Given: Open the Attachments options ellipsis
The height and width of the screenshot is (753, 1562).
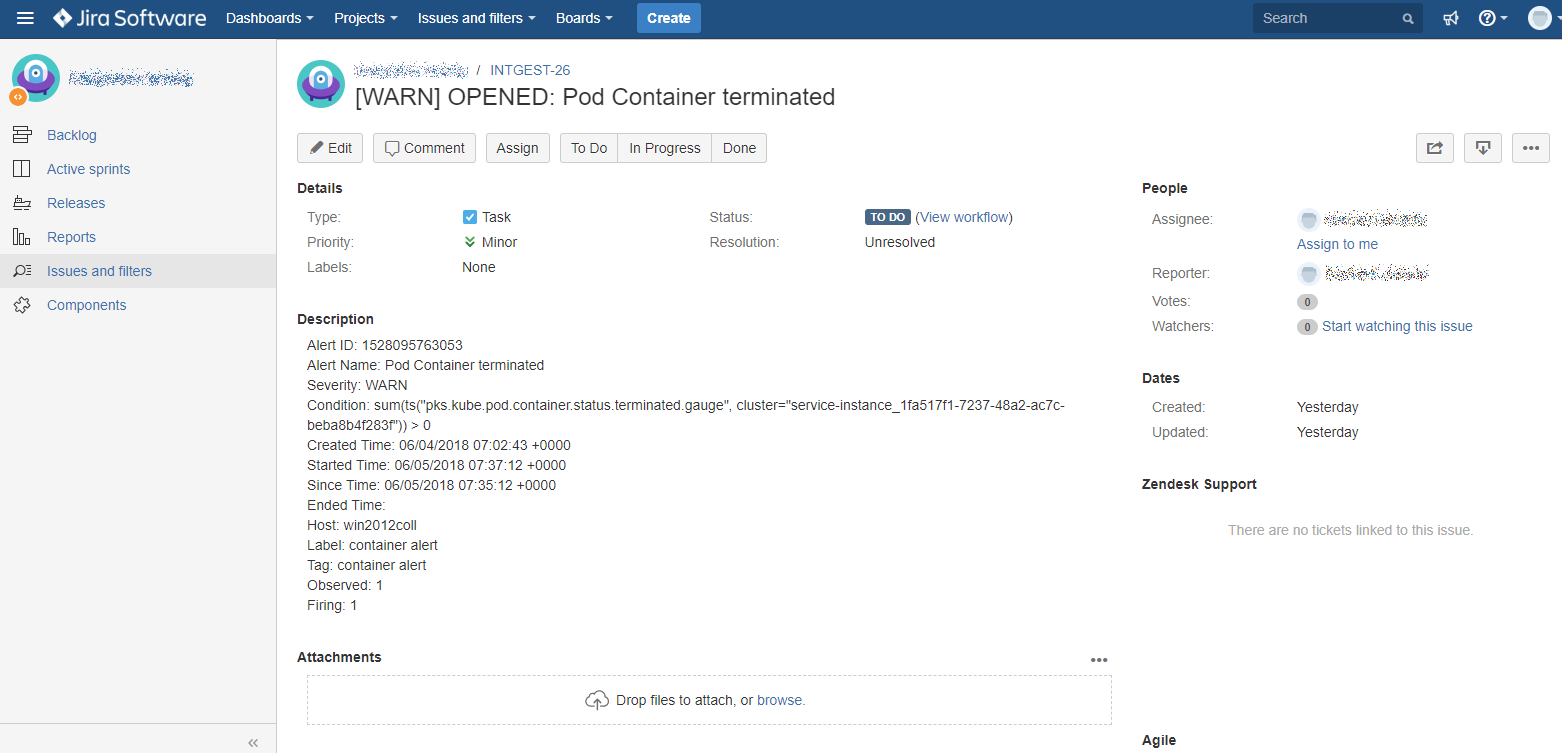Looking at the screenshot, I should pos(1099,660).
